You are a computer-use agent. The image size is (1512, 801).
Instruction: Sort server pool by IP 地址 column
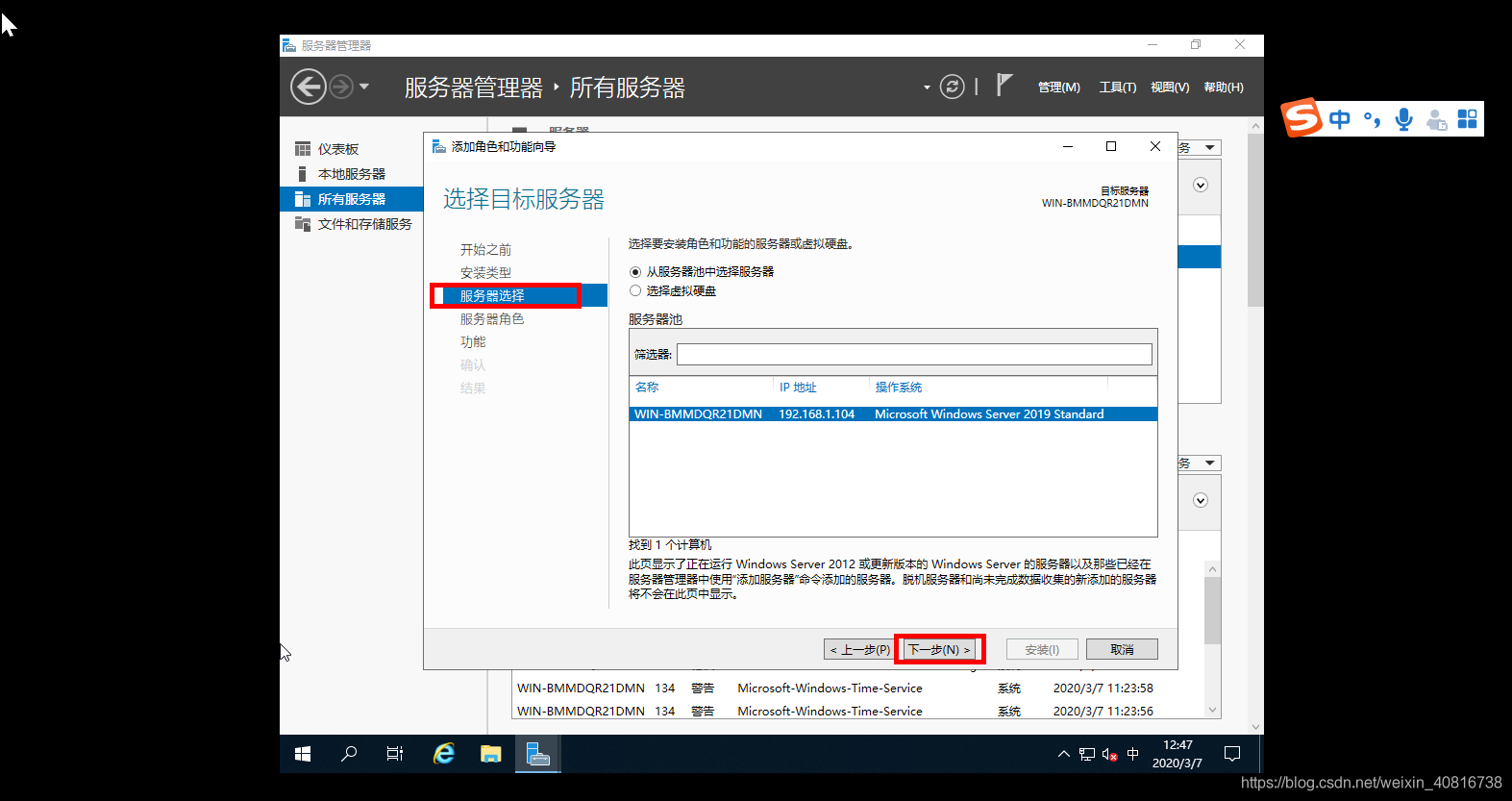click(x=798, y=388)
